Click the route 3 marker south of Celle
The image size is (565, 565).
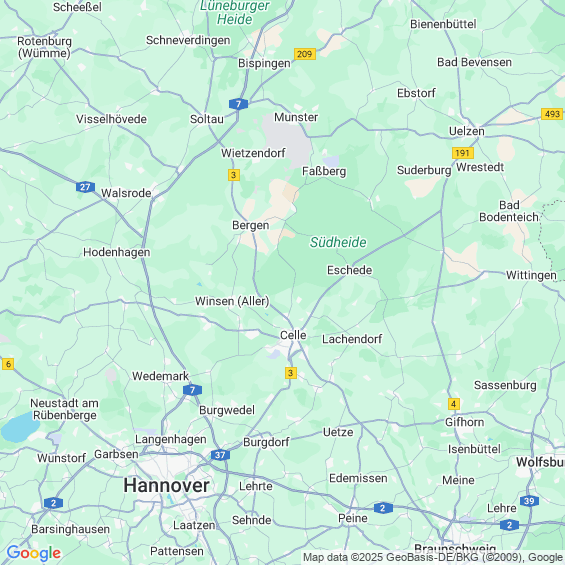point(291,373)
